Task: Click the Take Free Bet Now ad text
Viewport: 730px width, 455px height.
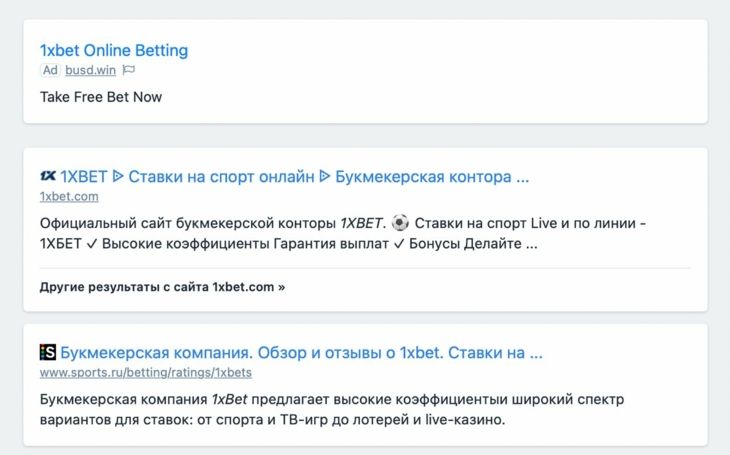Action: (101, 97)
